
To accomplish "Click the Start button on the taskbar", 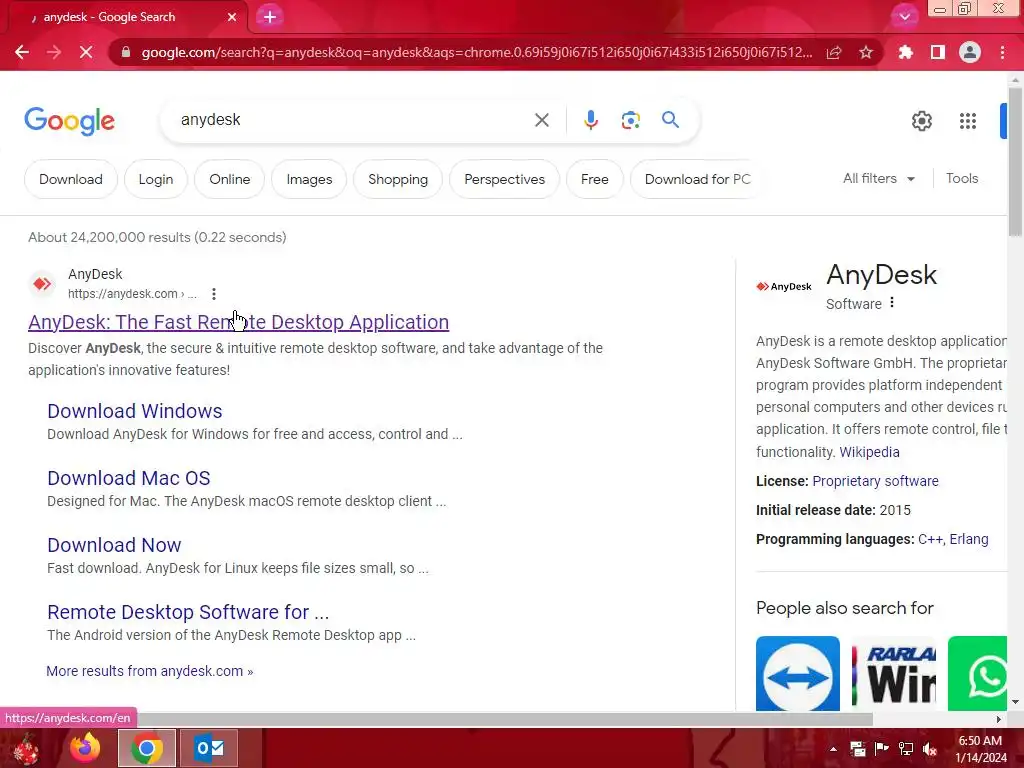I will point(26,748).
